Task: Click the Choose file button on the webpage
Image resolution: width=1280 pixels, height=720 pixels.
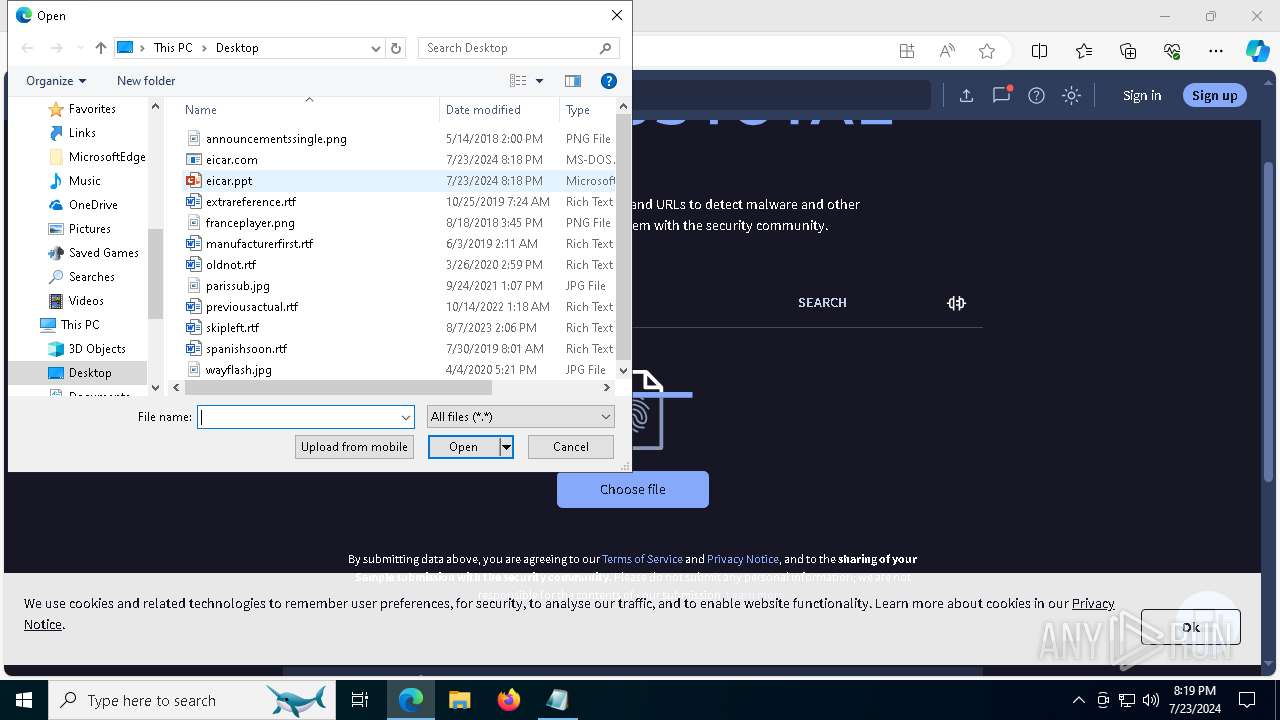Action: (633, 490)
